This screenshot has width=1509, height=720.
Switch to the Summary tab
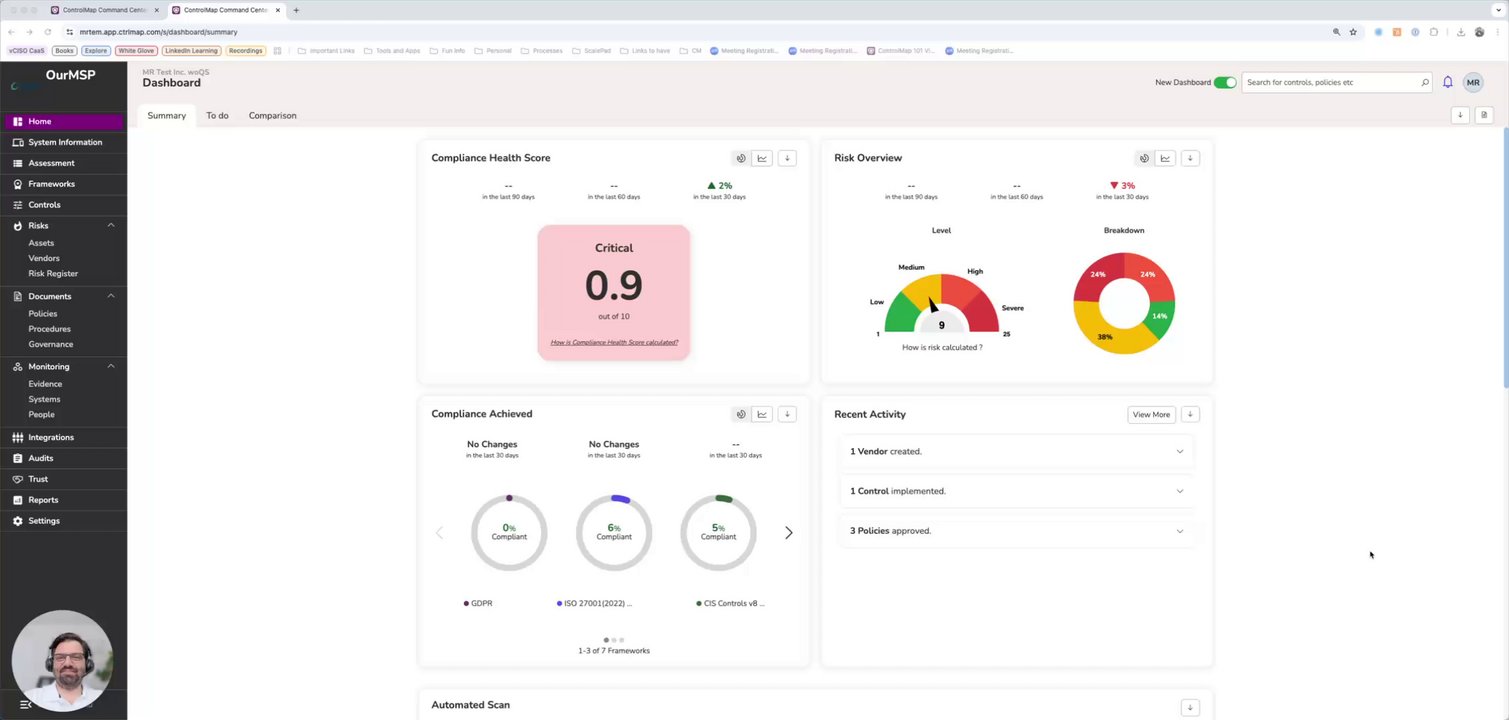[x=166, y=115]
